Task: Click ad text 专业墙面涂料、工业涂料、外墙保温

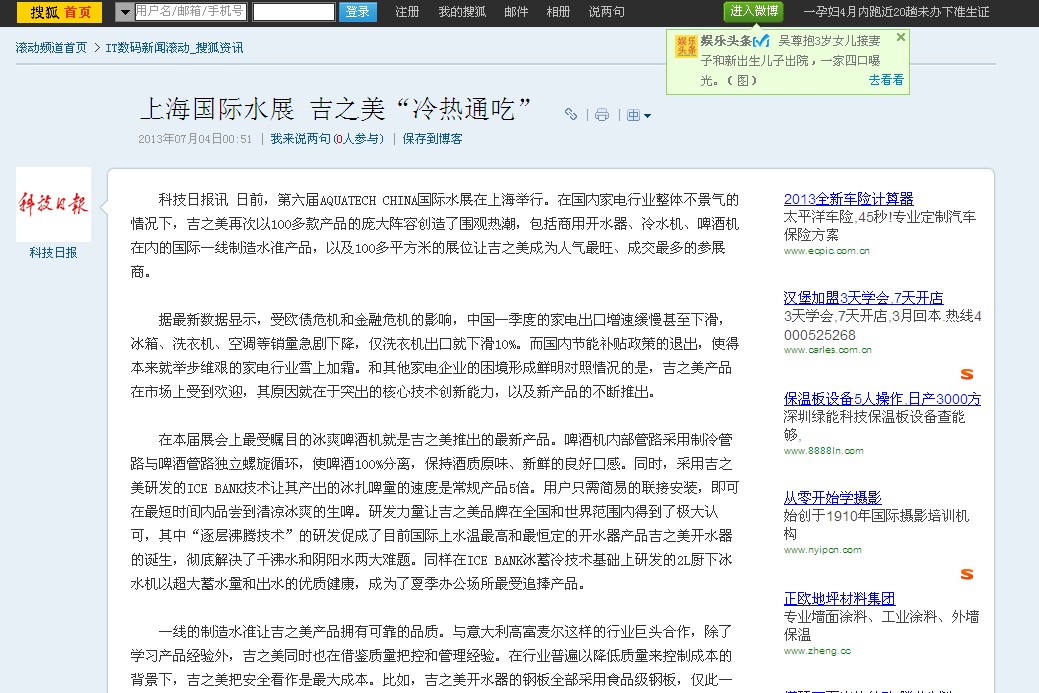Action: click(881, 625)
